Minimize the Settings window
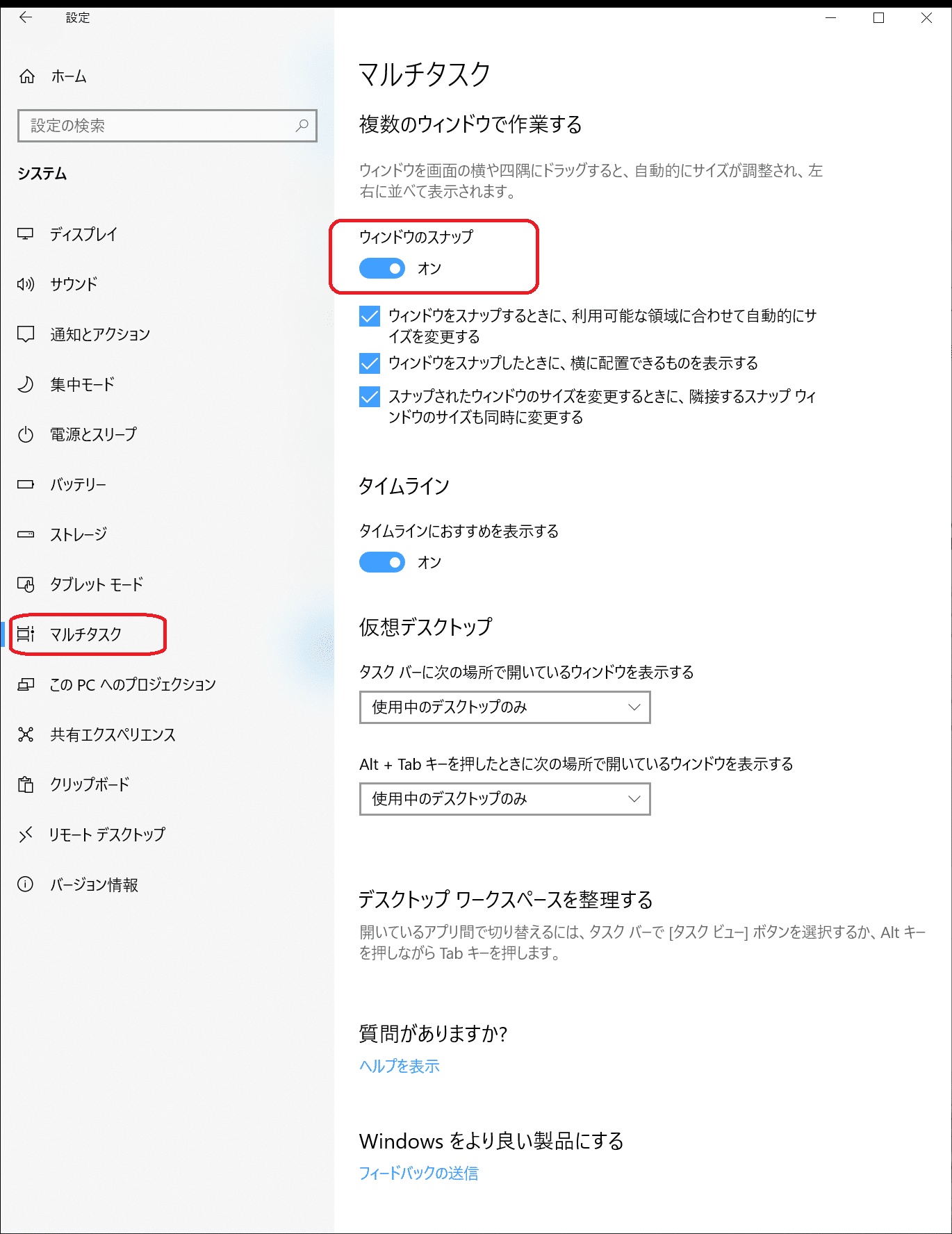 pyautogui.click(x=830, y=18)
